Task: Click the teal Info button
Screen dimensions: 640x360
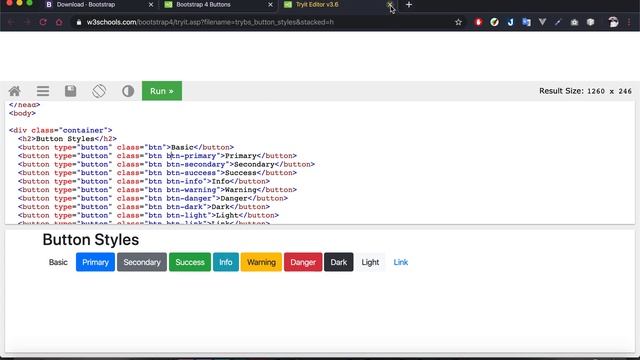Action: 226,262
